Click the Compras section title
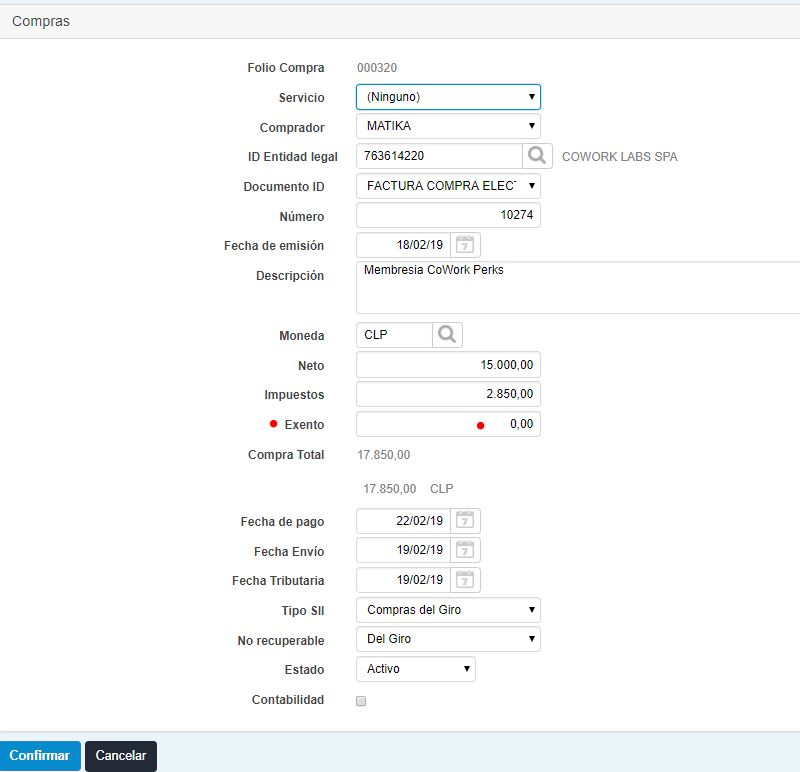This screenshot has height=772, width=800. pos(41,21)
